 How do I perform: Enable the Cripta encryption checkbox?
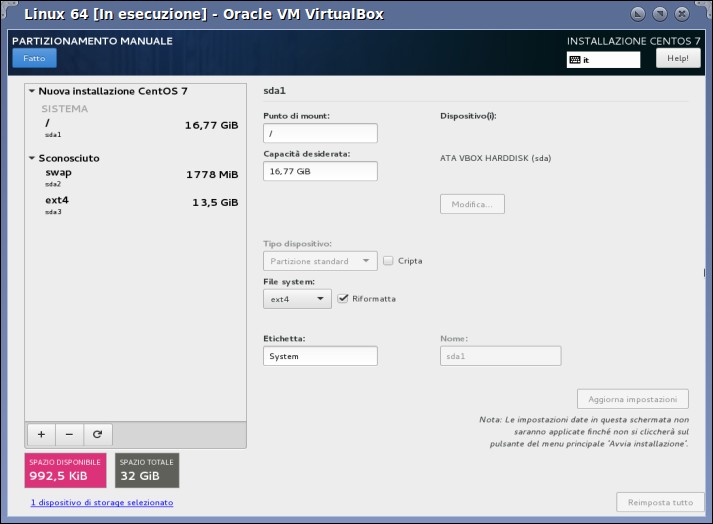388,261
